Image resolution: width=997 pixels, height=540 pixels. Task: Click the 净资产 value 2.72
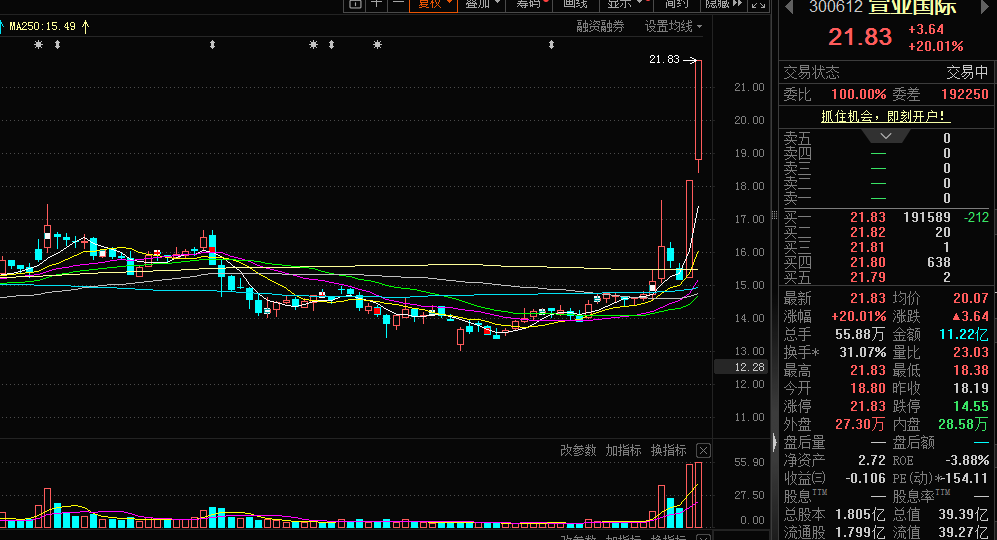872,460
